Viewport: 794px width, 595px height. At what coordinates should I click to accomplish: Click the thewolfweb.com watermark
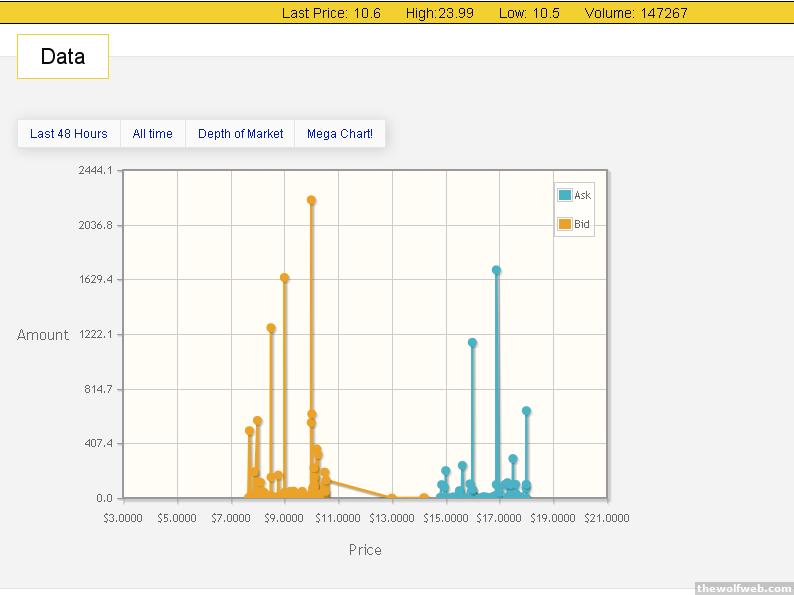[x=743, y=588]
